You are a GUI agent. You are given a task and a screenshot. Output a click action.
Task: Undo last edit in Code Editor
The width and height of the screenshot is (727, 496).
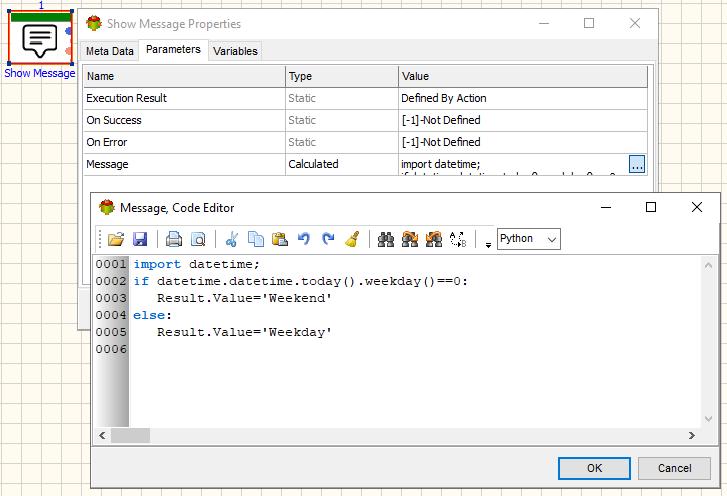(x=304, y=239)
